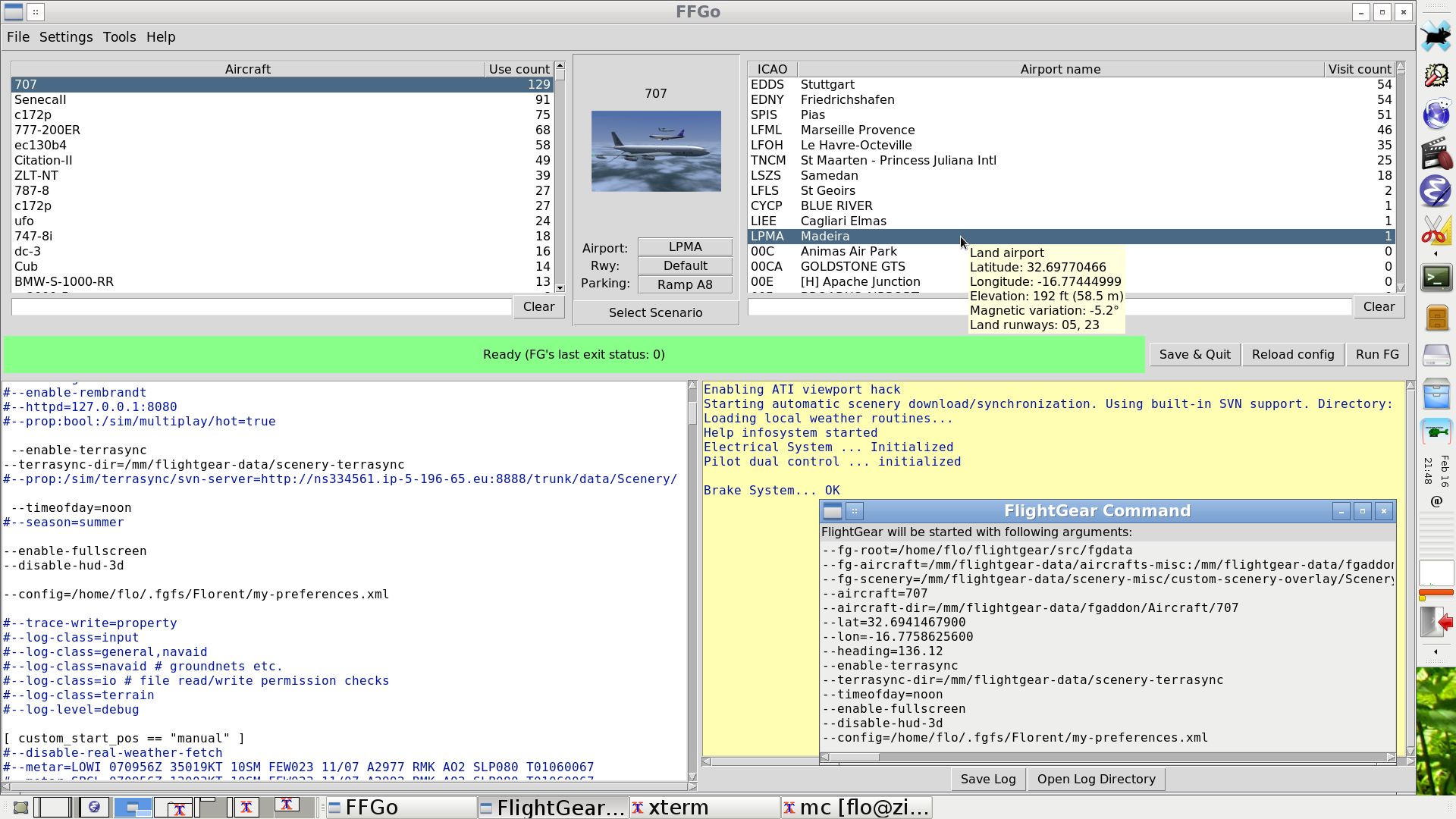Click the FlightGear Command horizontal scrollbar thumb
The image size is (1456, 819).
point(855,757)
